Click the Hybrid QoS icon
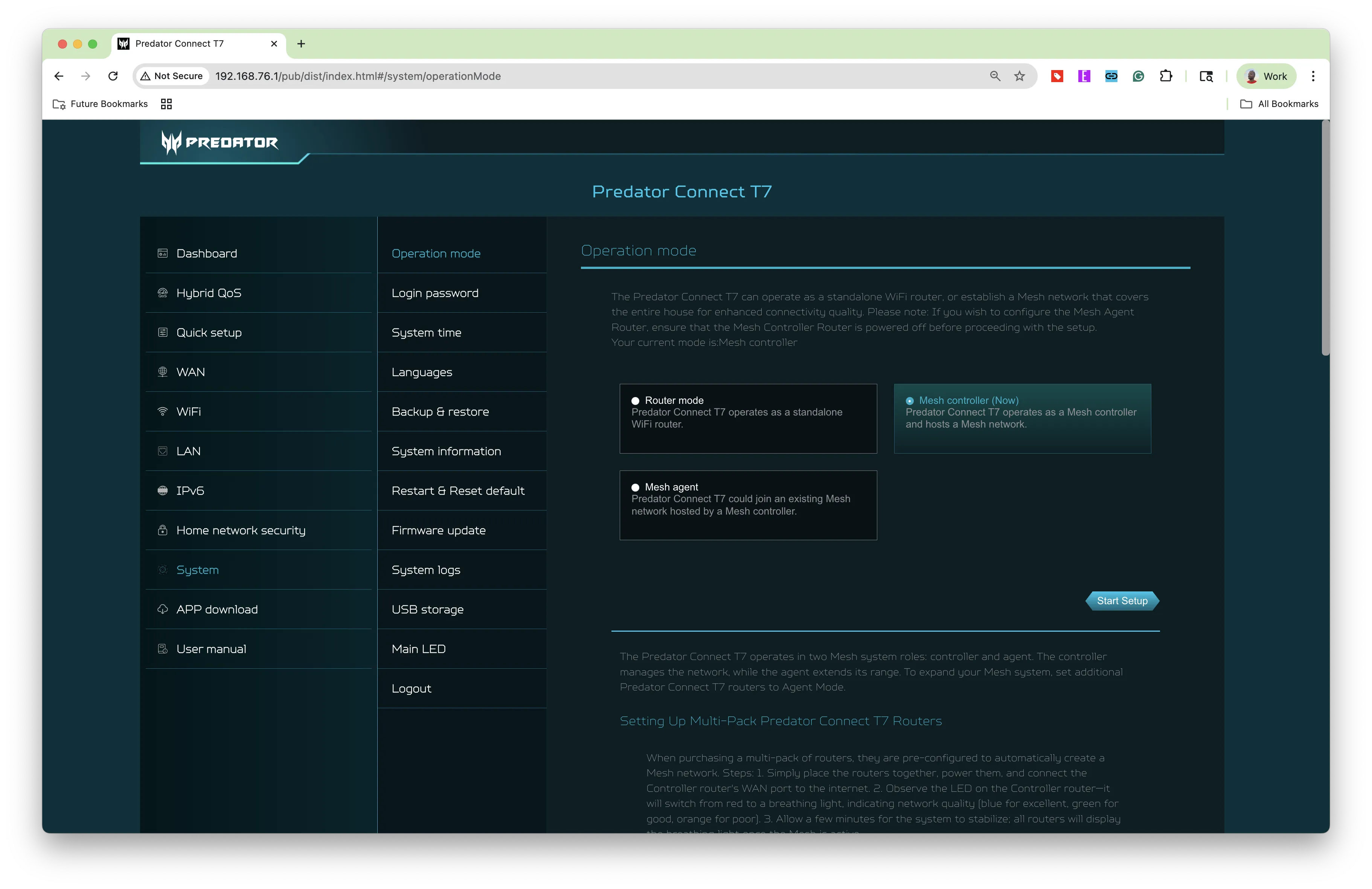Viewport: 1372px width, 889px height. tap(163, 293)
